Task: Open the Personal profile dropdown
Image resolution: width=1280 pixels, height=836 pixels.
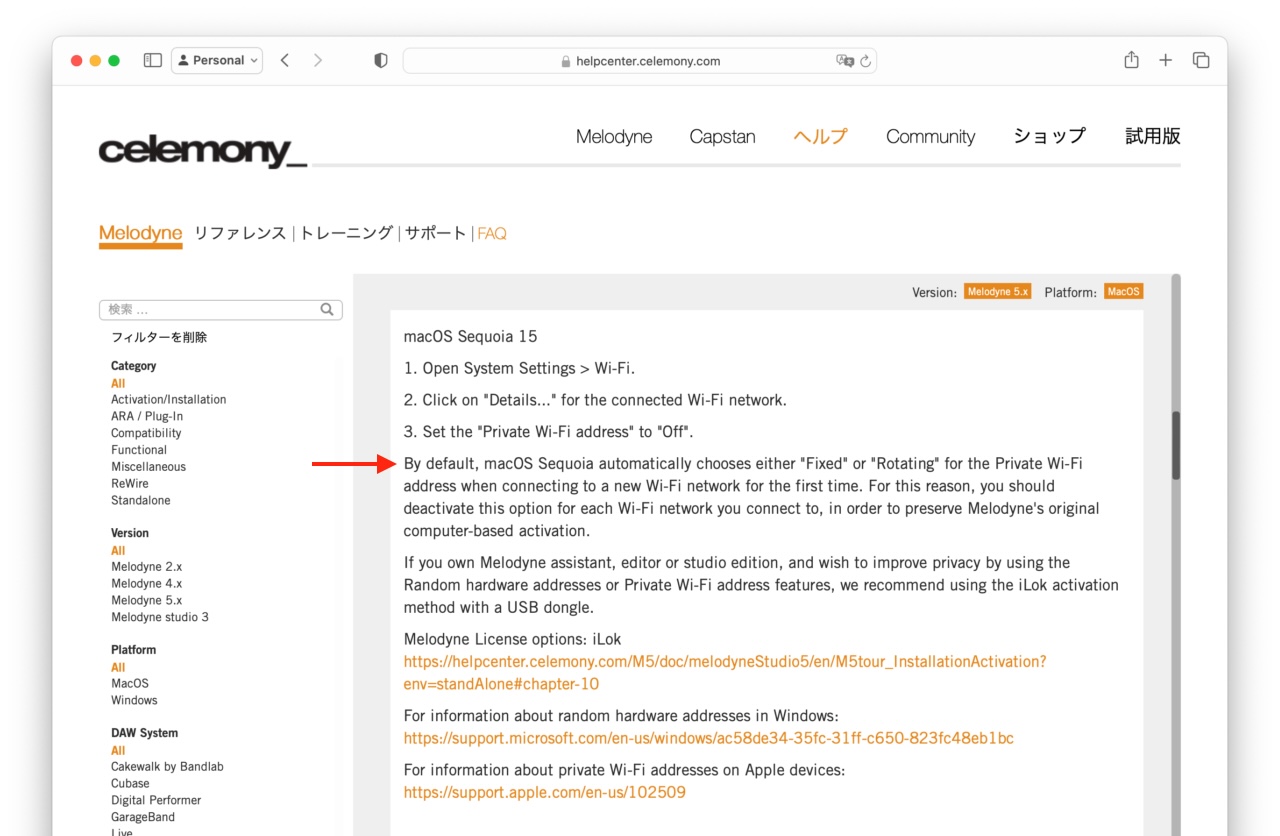Action: (217, 60)
